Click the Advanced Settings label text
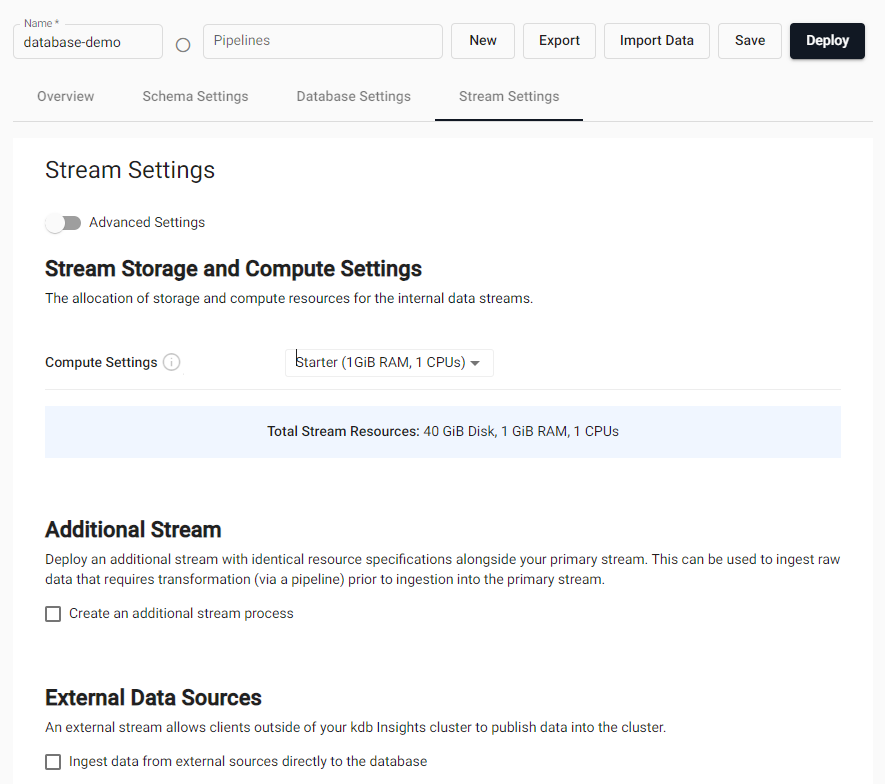Image resolution: width=885 pixels, height=784 pixels. 147,222
